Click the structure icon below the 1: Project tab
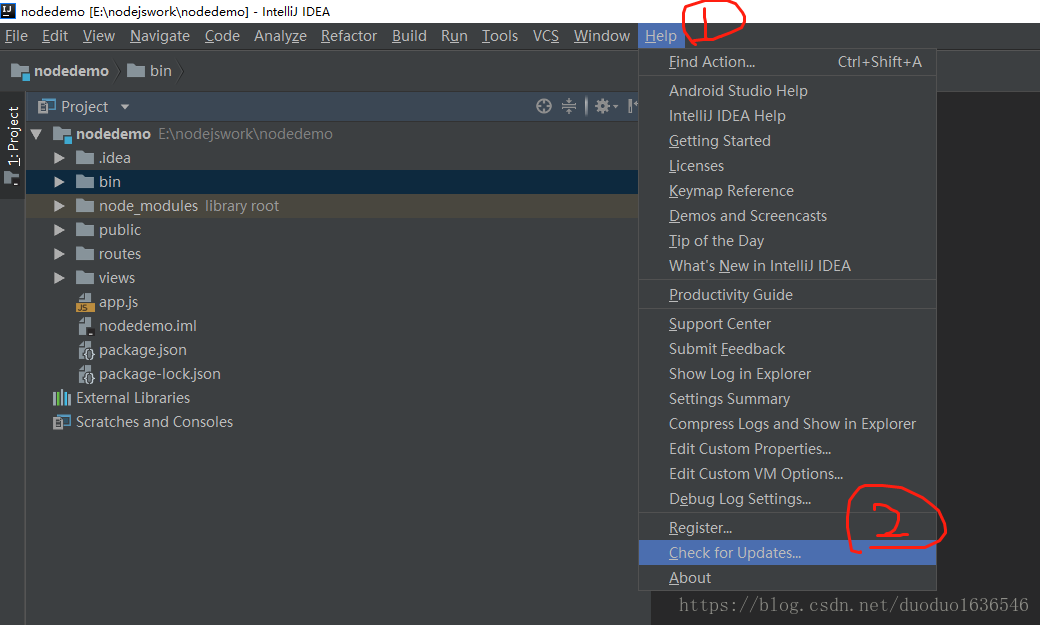 [x=11, y=178]
